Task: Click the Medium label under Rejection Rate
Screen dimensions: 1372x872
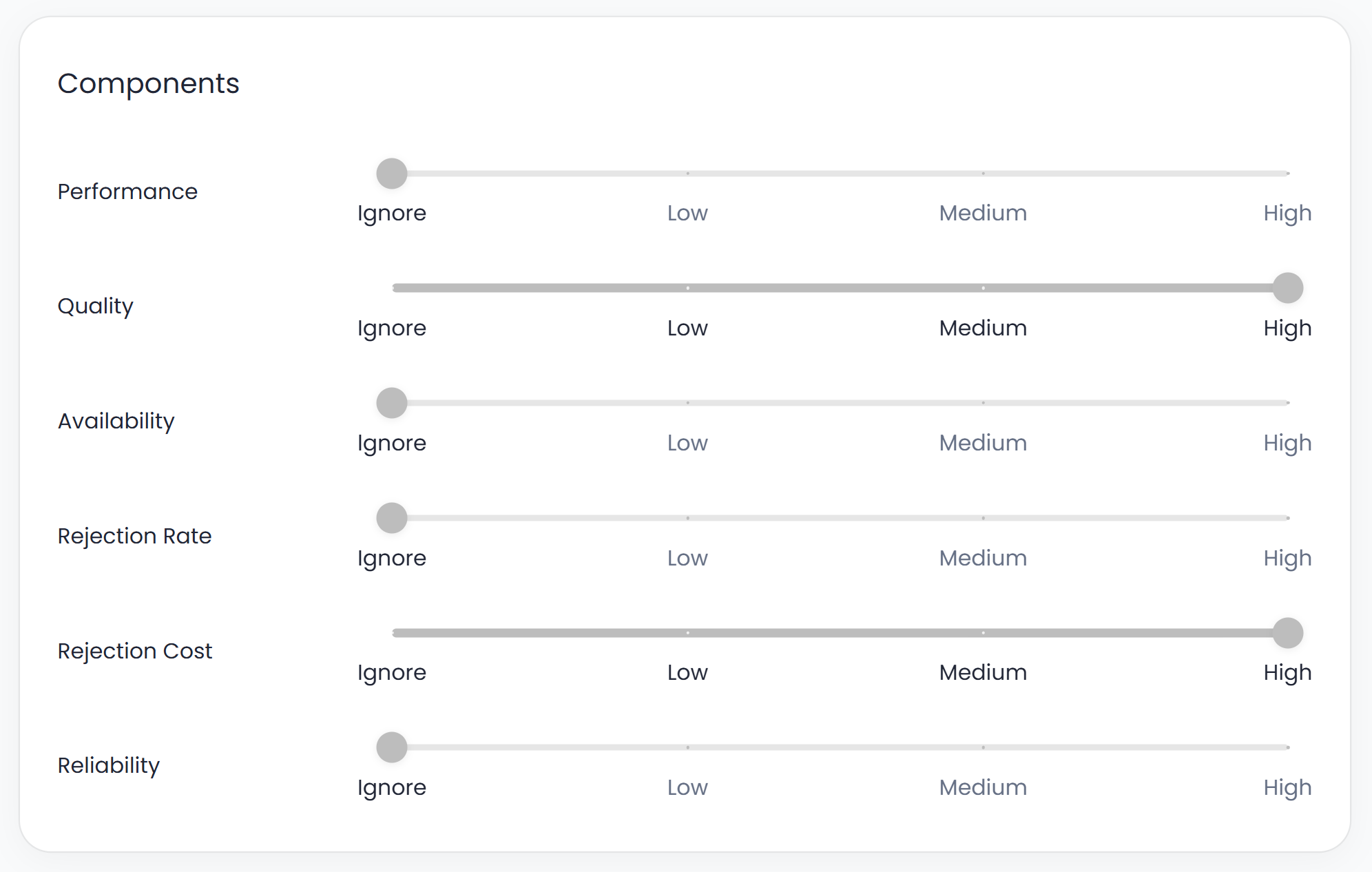Action: tap(983, 558)
